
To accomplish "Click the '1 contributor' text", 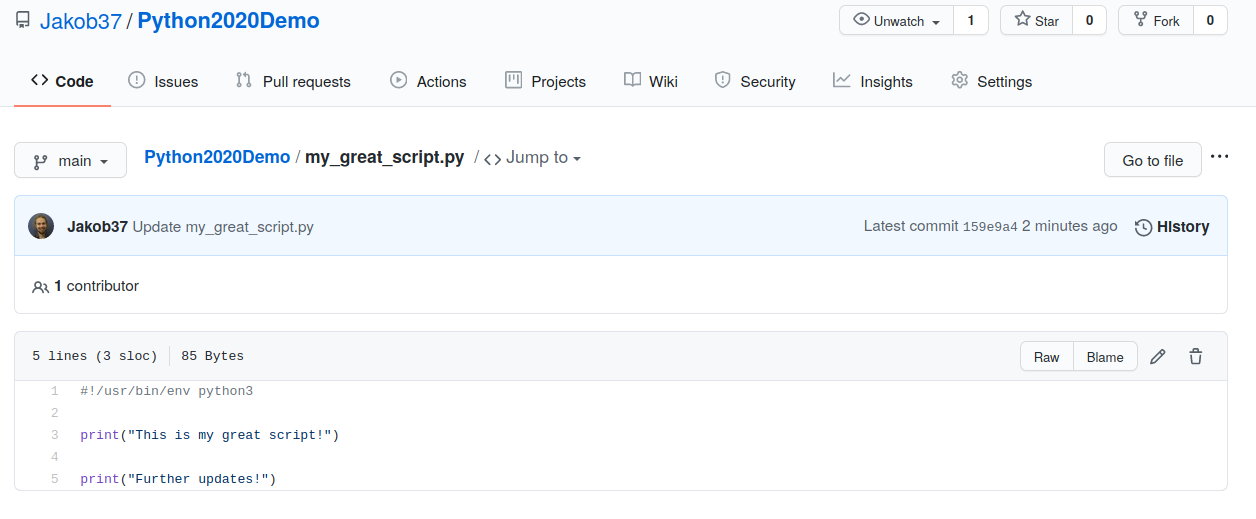I will 96,286.
